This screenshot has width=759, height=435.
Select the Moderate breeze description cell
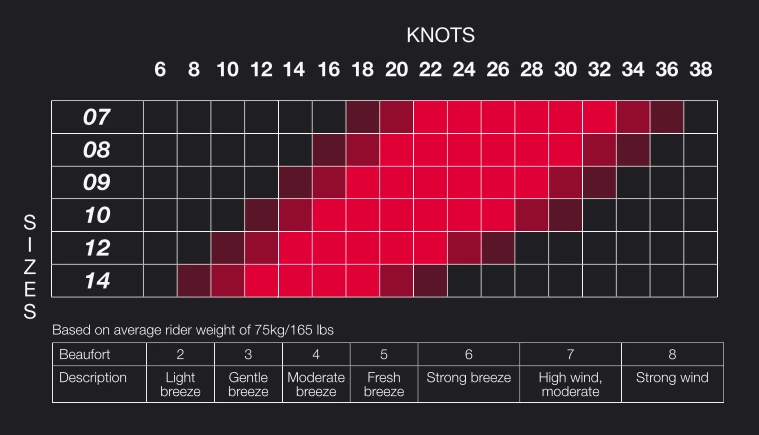(316, 385)
